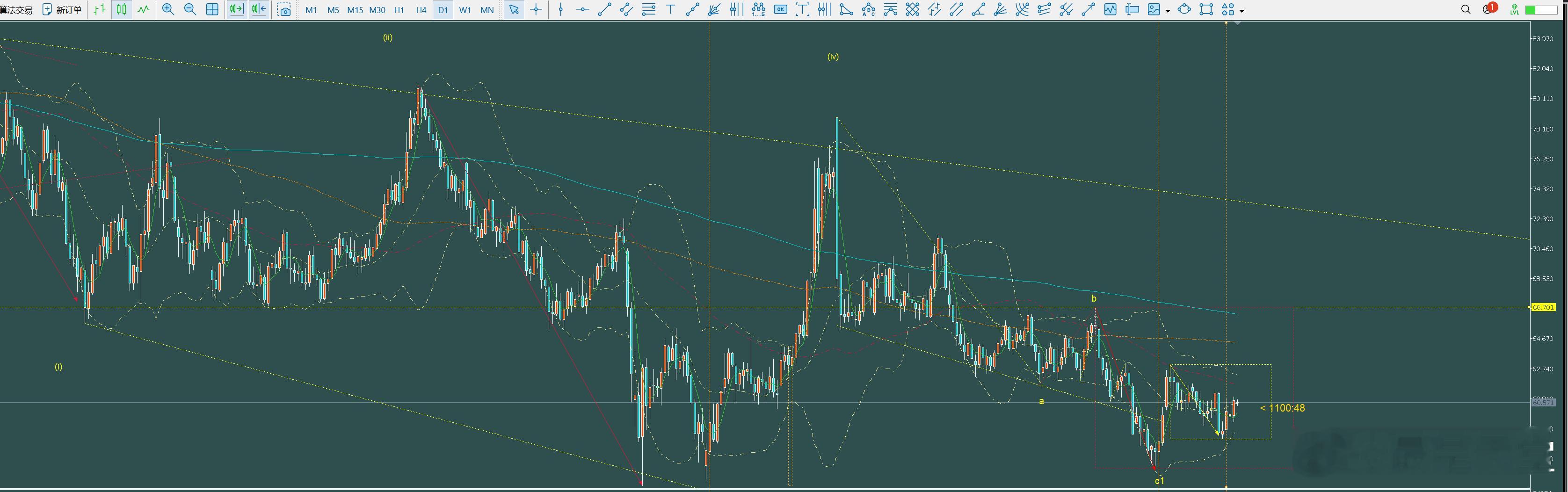
Task: Select the MN monthly timeframe
Action: [487, 10]
